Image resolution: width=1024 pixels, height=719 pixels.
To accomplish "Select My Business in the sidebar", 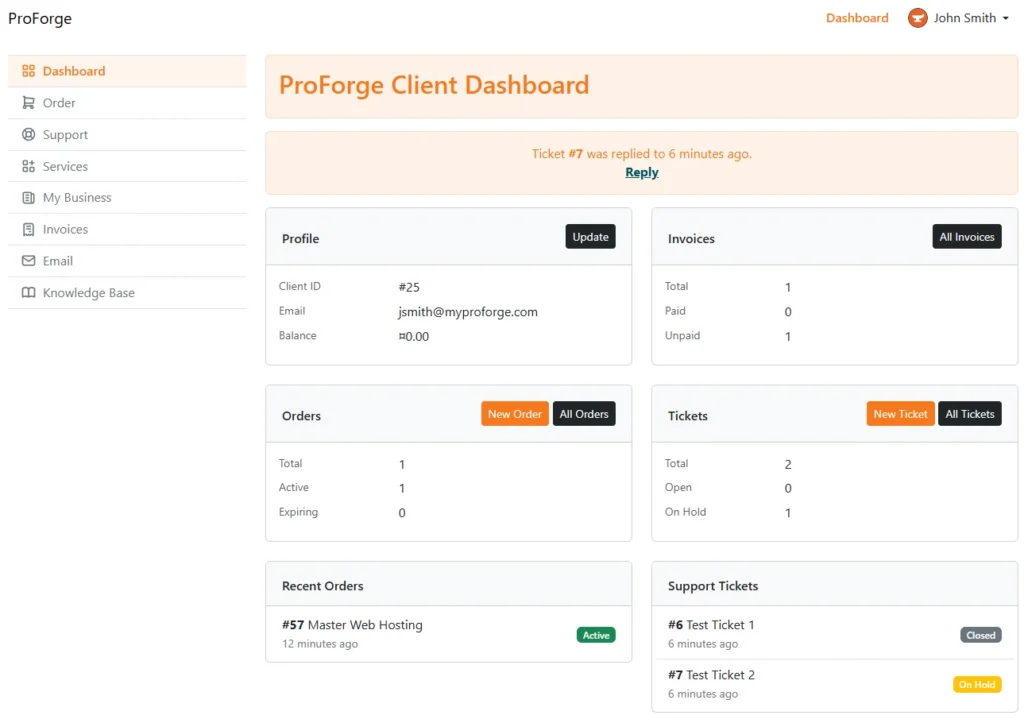I will coord(127,197).
